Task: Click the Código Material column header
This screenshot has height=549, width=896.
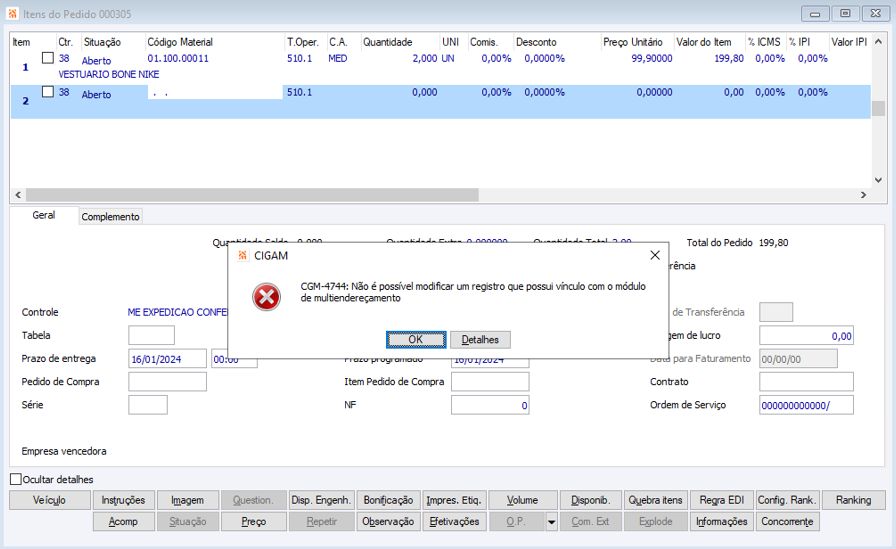Action: coord(180,42)
